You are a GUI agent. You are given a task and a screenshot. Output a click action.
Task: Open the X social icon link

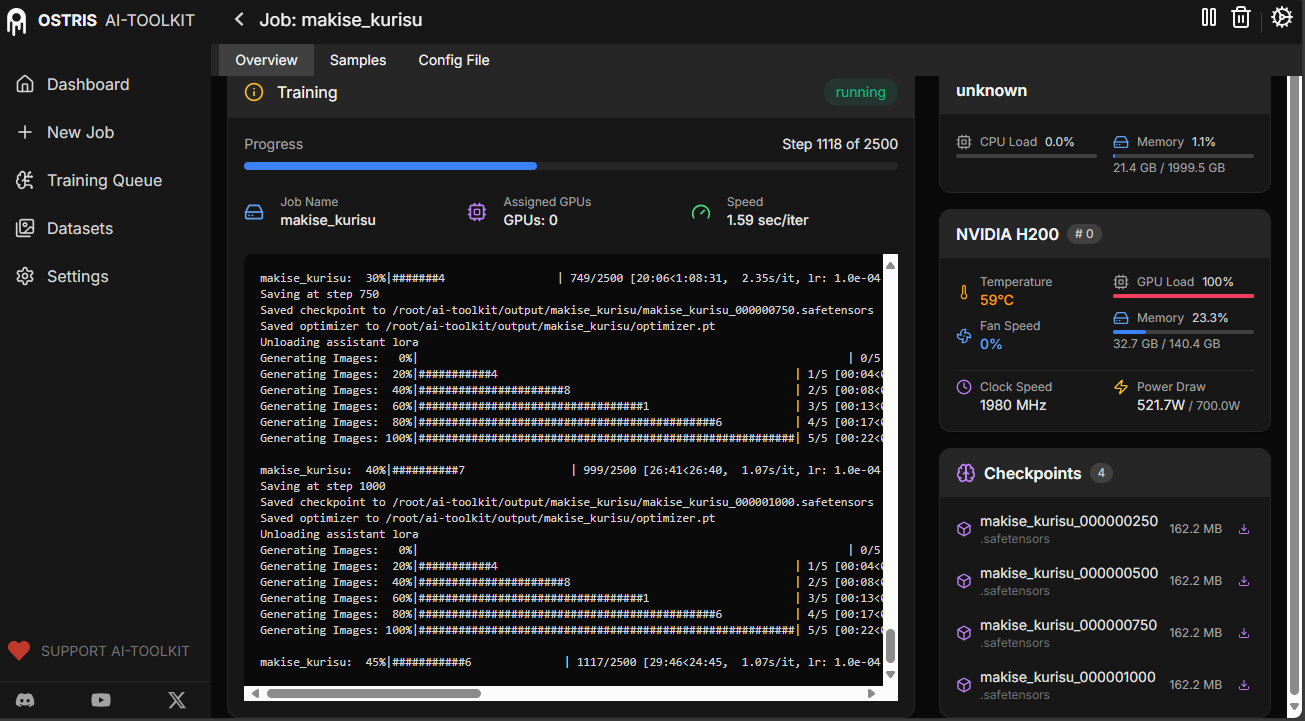pos(177,700)
